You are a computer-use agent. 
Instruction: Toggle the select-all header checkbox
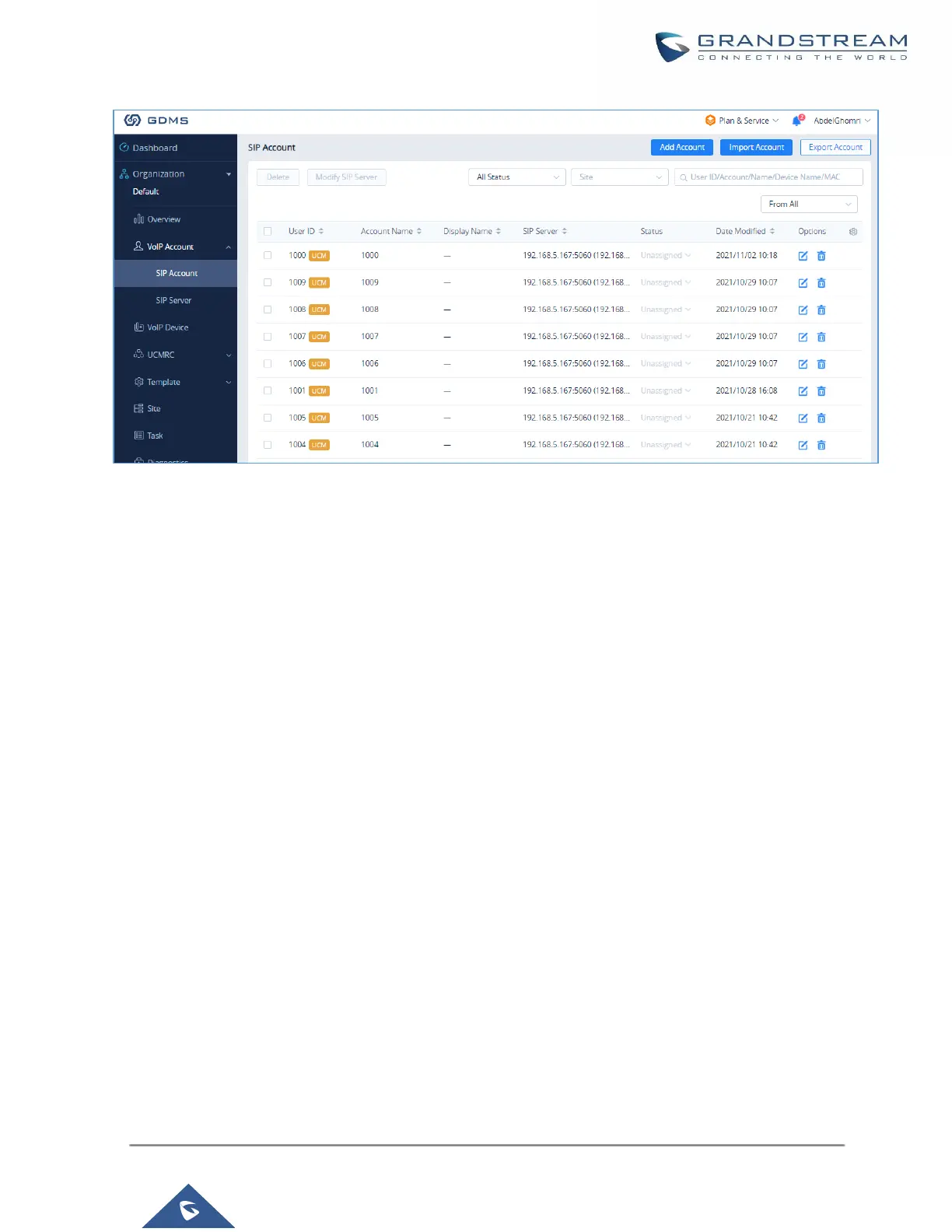(x=268, y=232)
